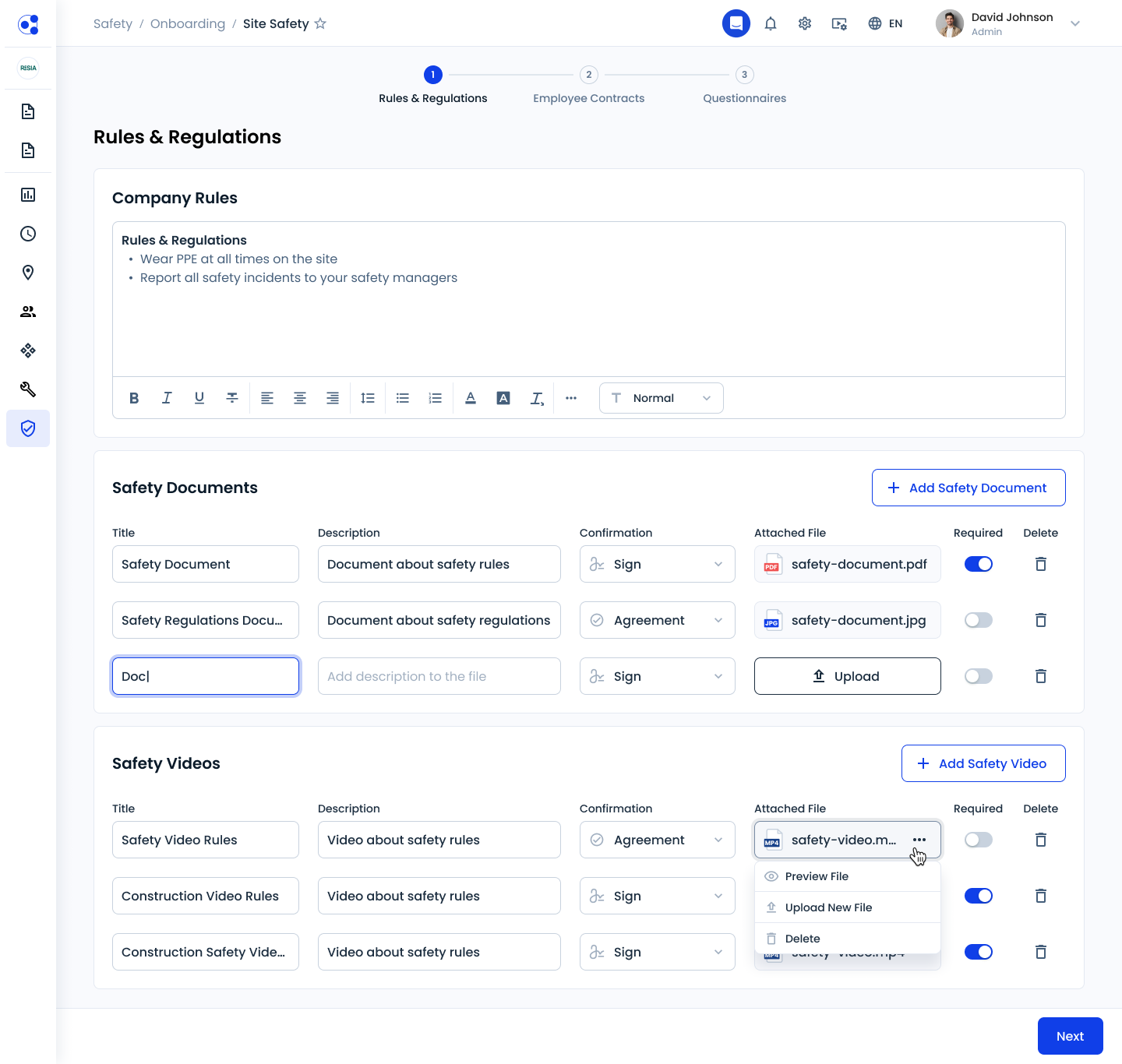Toggle Required for Construction Video Rules
Screen dimensions: 1122x1064
(979, 896)
